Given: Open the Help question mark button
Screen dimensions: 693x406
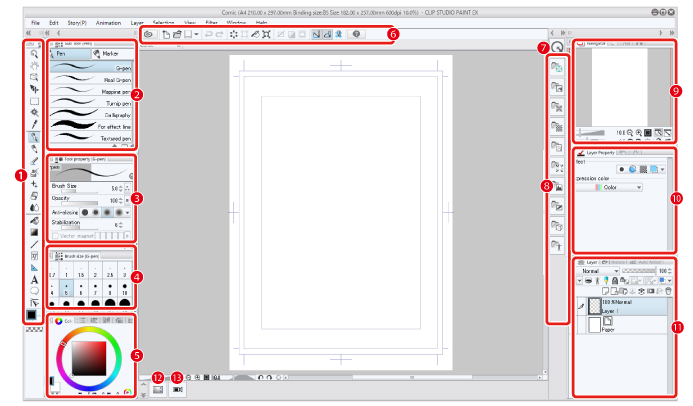Looking at the screenshot, I should pos(356,34).
